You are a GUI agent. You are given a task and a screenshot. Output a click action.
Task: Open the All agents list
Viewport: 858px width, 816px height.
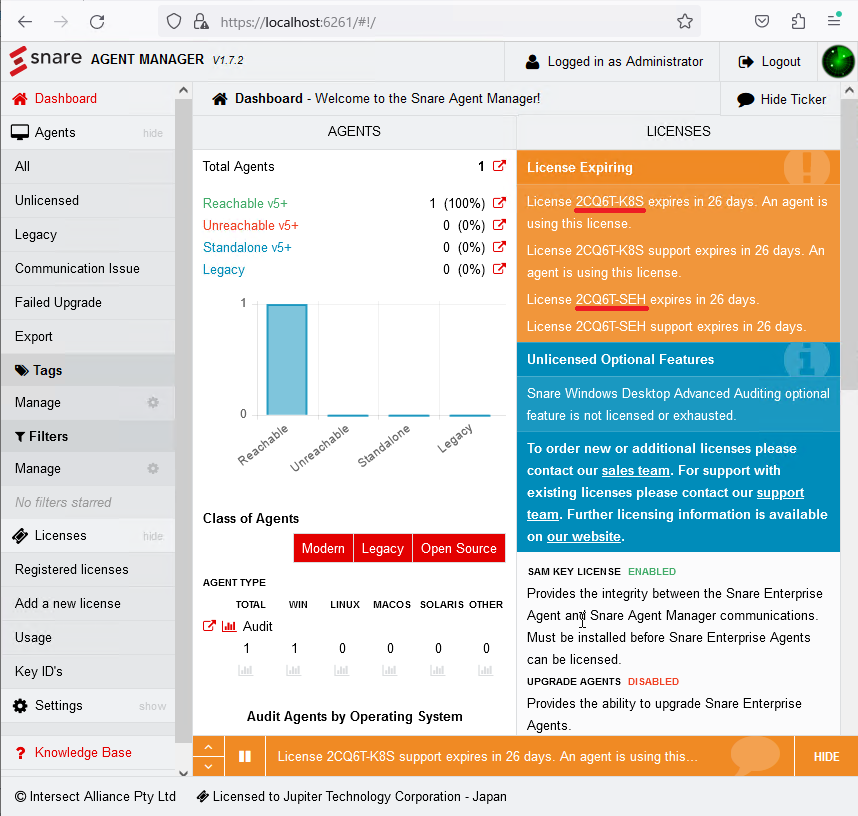pyautogui.click(x=88, y=166)
